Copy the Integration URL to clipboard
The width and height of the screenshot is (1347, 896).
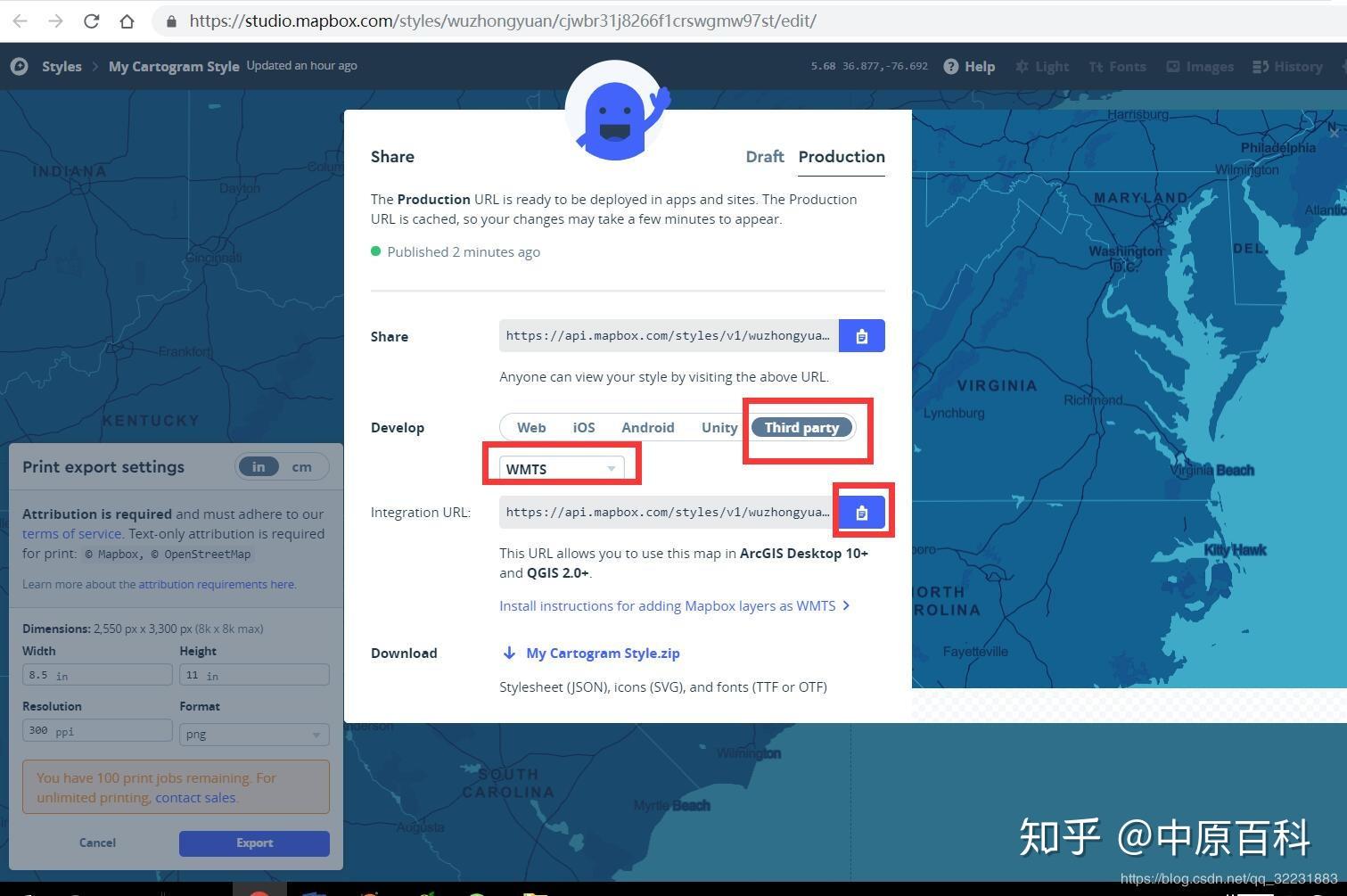pyautogui.click(x=861, y=512)
